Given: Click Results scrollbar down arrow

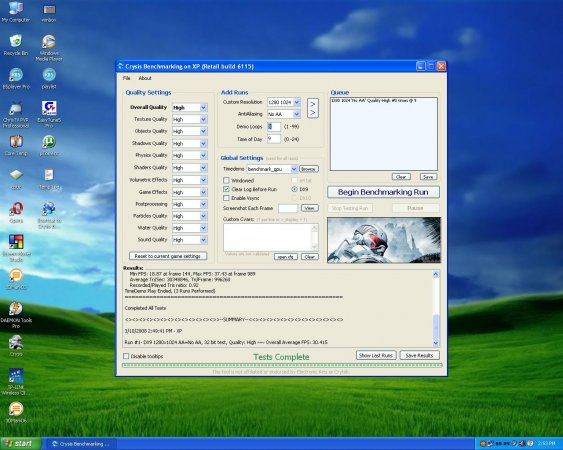Looking at the screenshot, I should (436, 343).
